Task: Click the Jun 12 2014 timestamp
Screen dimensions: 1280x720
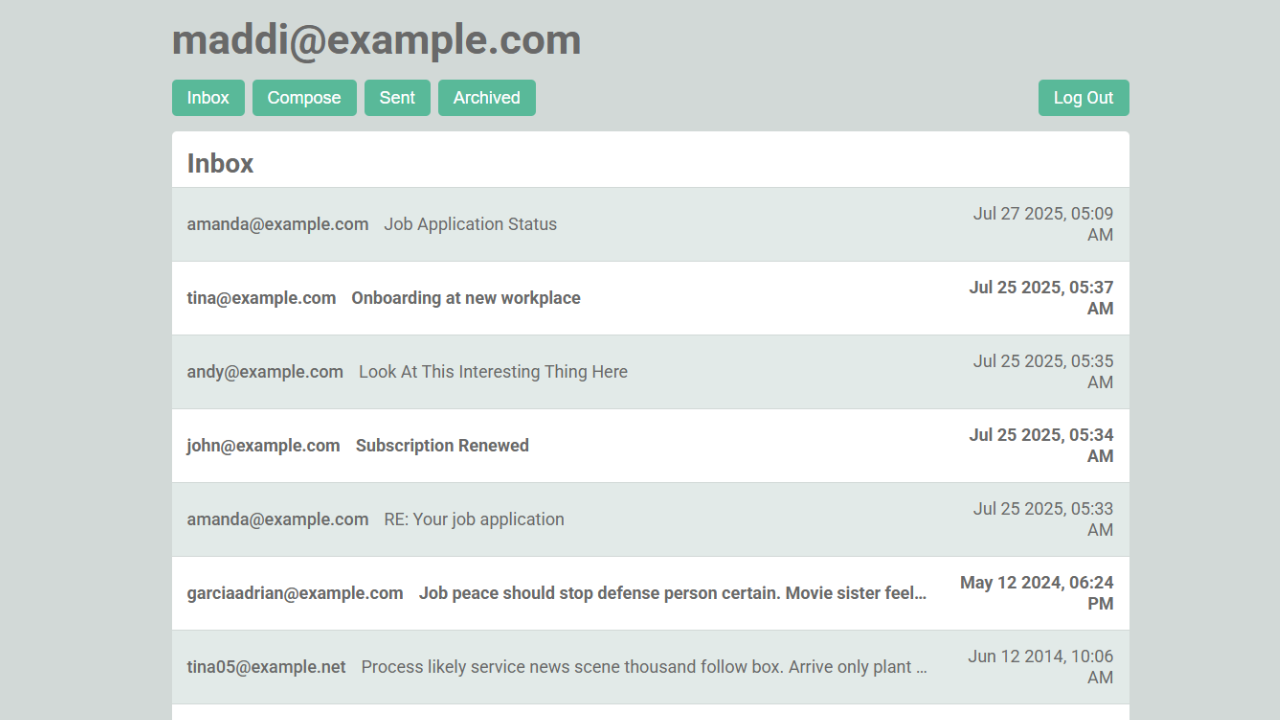Action: pyautogui.click(x=1040, y=667)
